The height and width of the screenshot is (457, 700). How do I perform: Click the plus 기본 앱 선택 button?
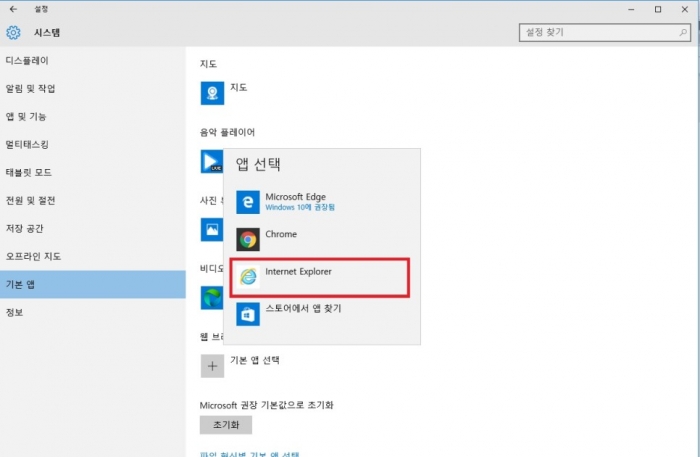coord(212,366)
